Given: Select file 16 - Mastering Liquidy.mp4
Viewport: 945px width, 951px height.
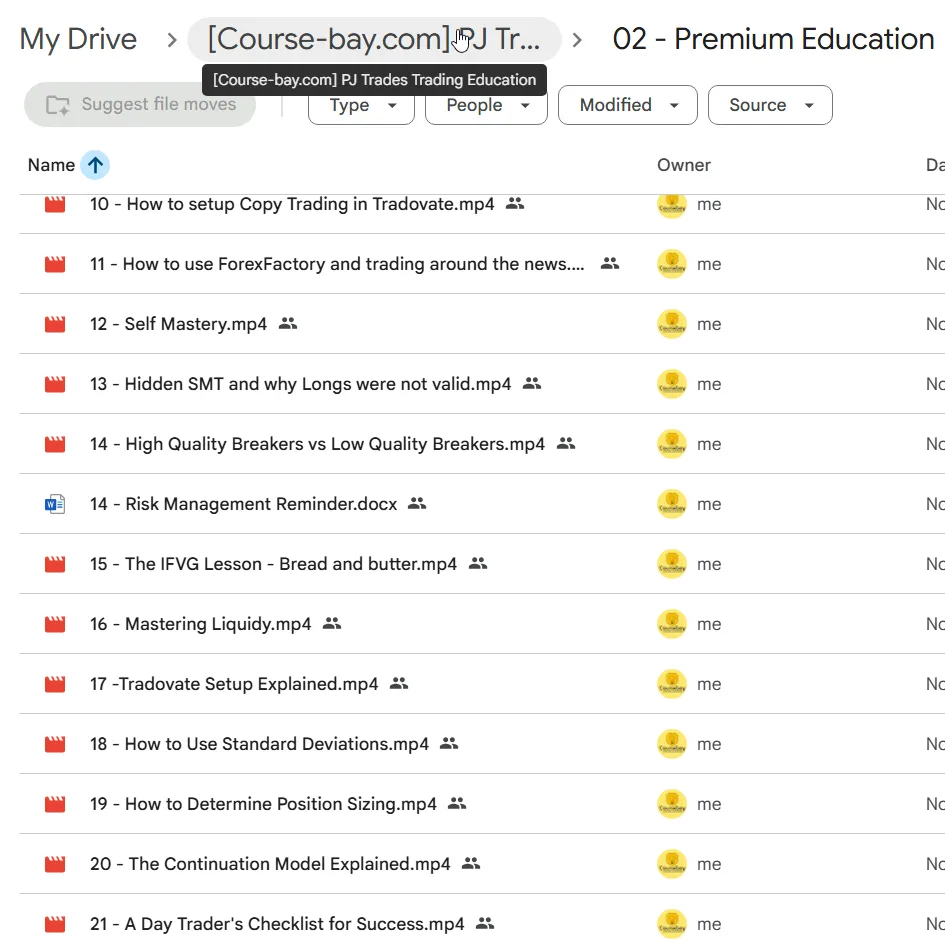Looking at the screenshot, I should (200, 625).
